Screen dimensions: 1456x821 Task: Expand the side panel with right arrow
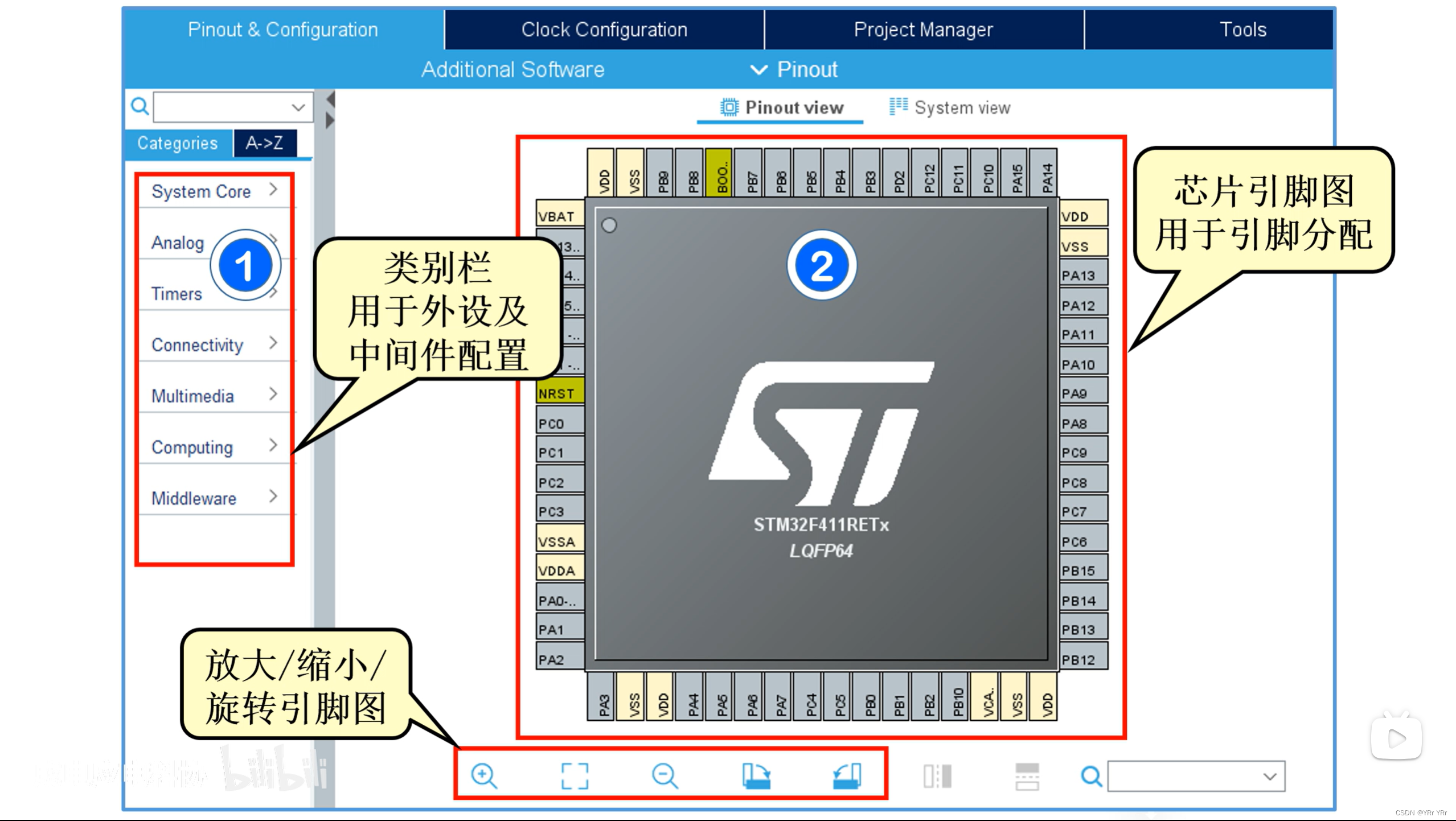(330, 120)
